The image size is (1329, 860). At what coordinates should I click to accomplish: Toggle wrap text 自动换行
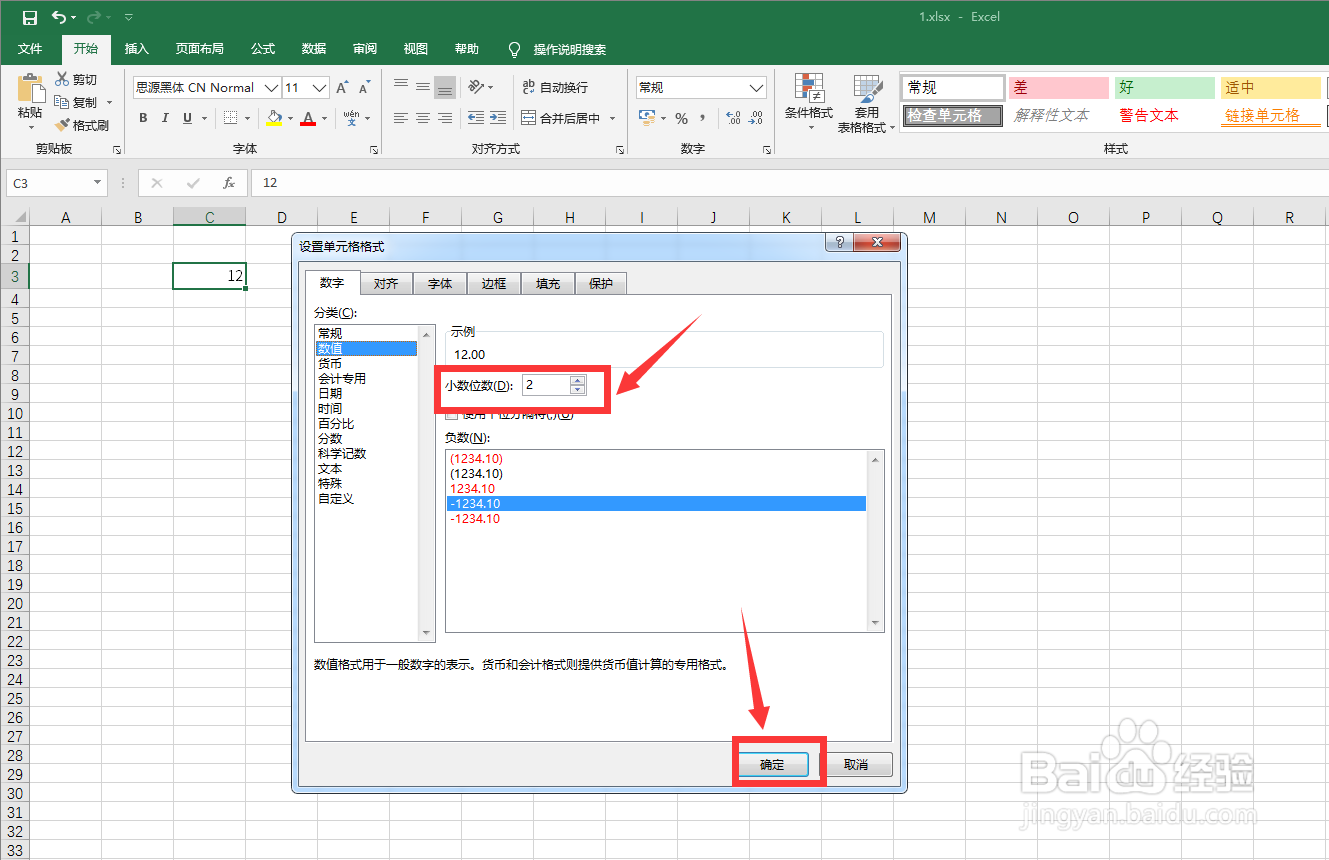(x=555, y=87)
